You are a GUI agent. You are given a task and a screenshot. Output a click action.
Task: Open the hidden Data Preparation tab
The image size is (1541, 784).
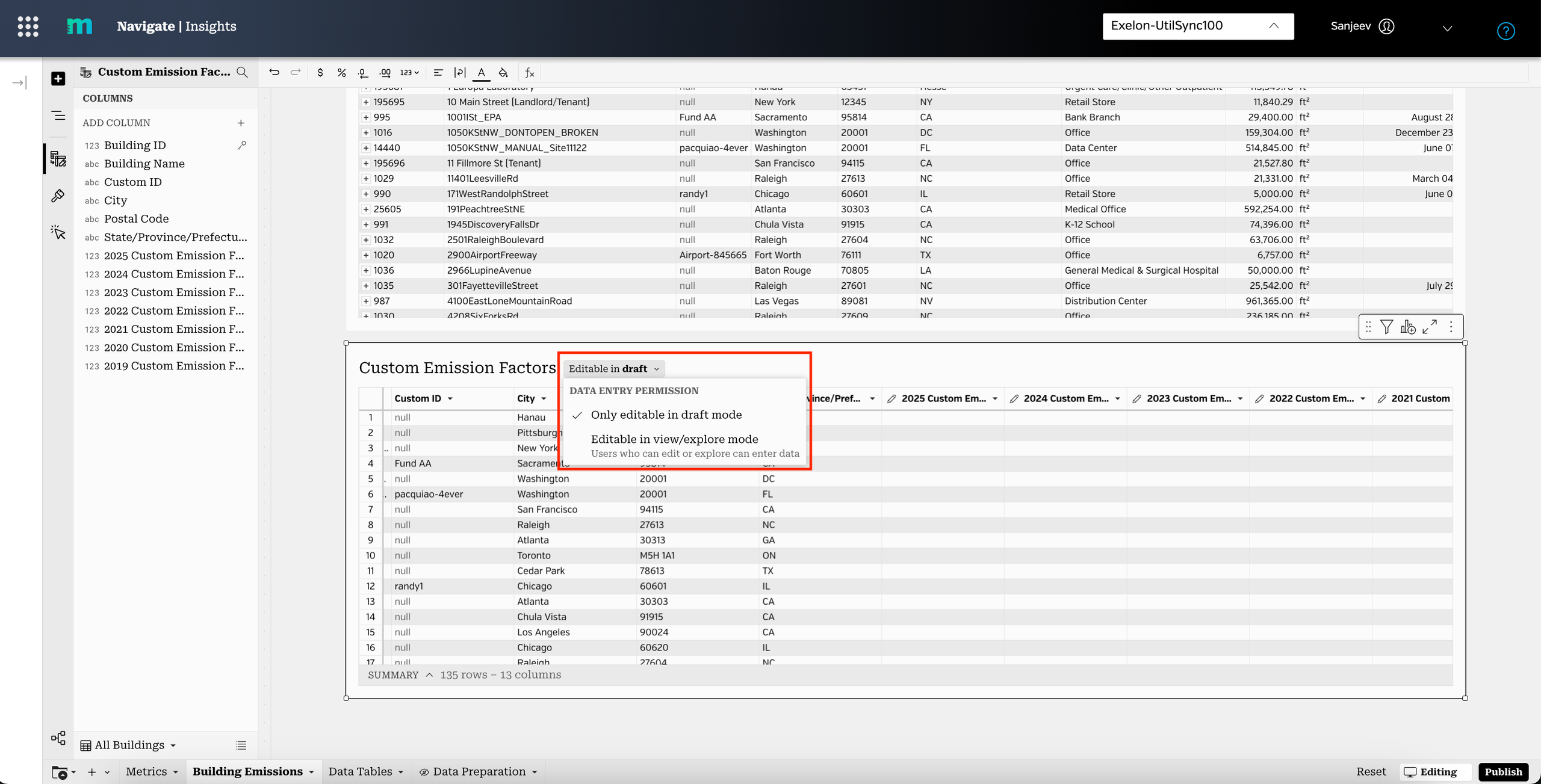point(478,772)
